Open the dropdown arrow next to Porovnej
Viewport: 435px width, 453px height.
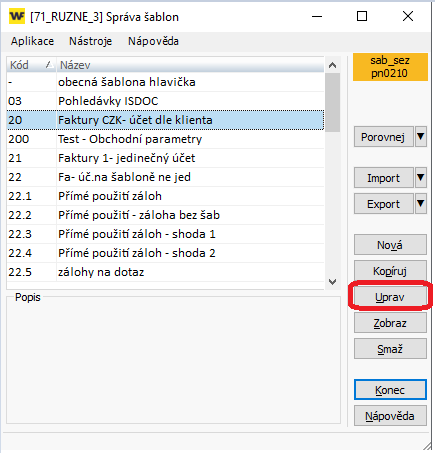[x=421, y=137]
